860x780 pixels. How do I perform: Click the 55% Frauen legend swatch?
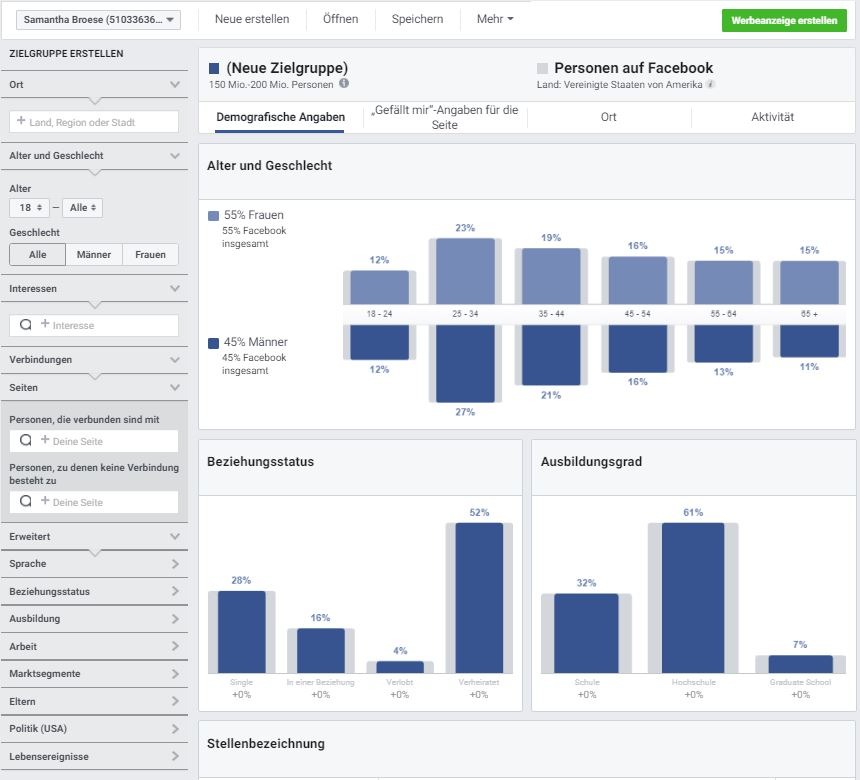[x=213, y=216]
